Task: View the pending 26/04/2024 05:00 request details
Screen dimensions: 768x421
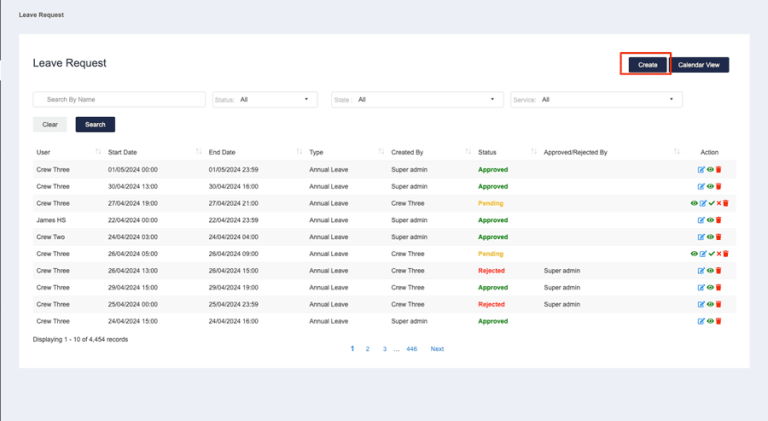Action: [694, 254]
